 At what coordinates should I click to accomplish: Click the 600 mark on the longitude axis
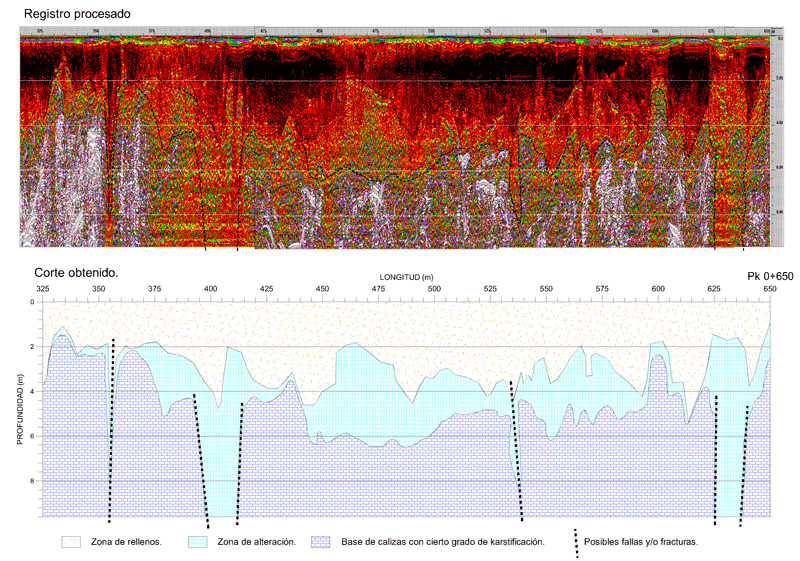pos(658,289)
